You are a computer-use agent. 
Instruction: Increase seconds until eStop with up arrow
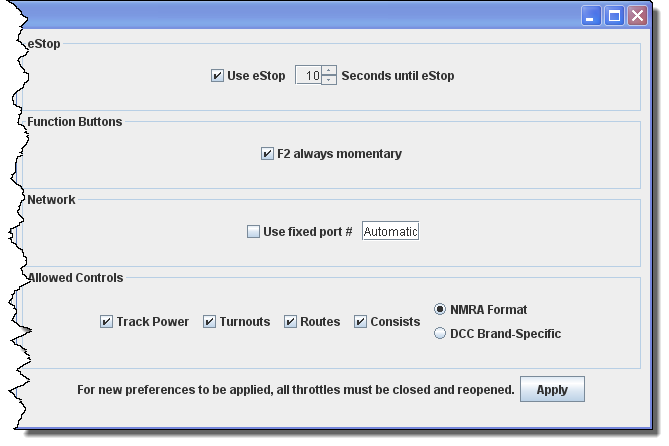coord(329,71)
